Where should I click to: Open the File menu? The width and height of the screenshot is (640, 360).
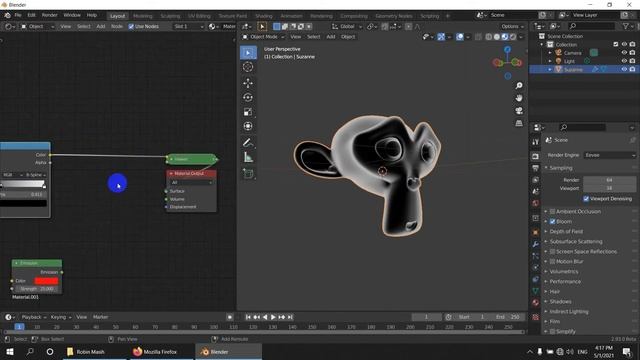point(18,15)
